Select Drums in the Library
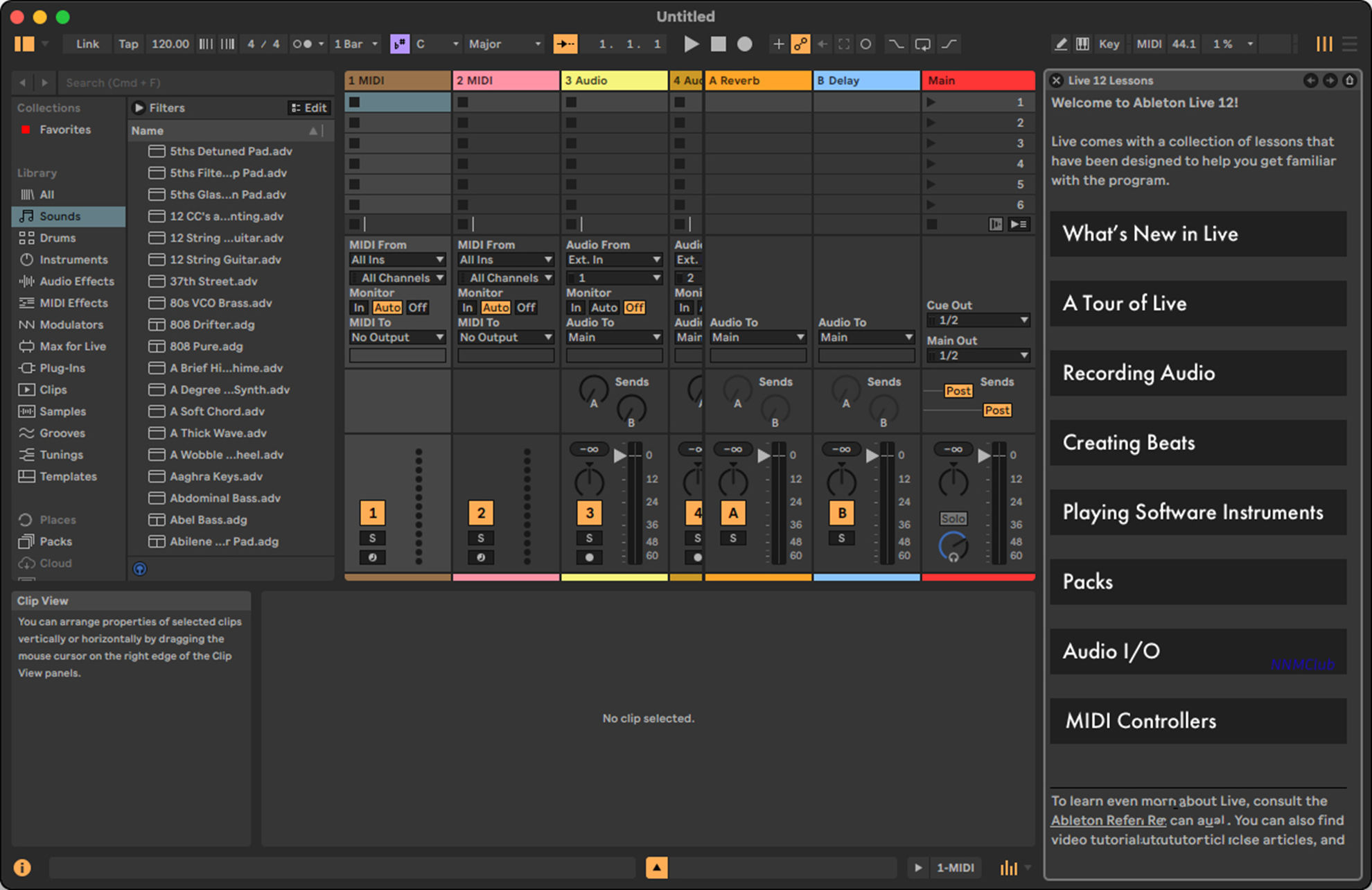 pos(69,238)
